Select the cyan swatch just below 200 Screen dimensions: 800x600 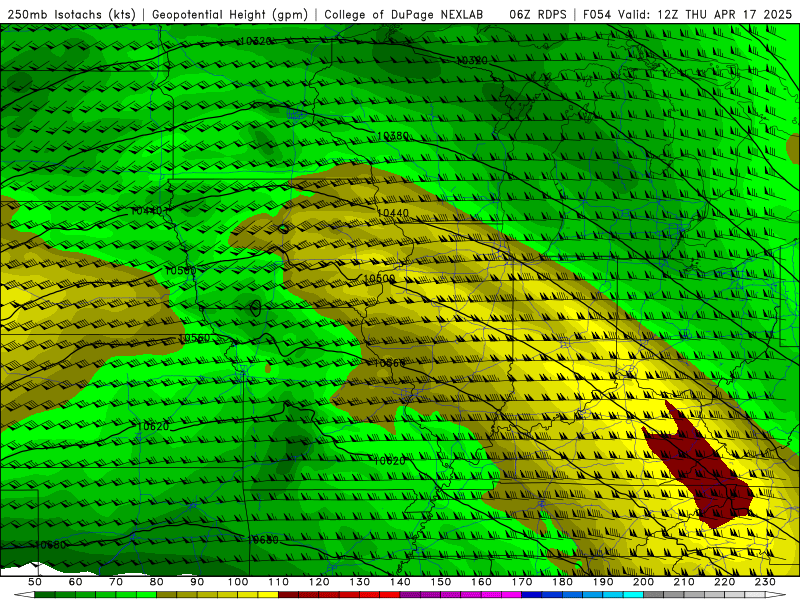(634, 595)
